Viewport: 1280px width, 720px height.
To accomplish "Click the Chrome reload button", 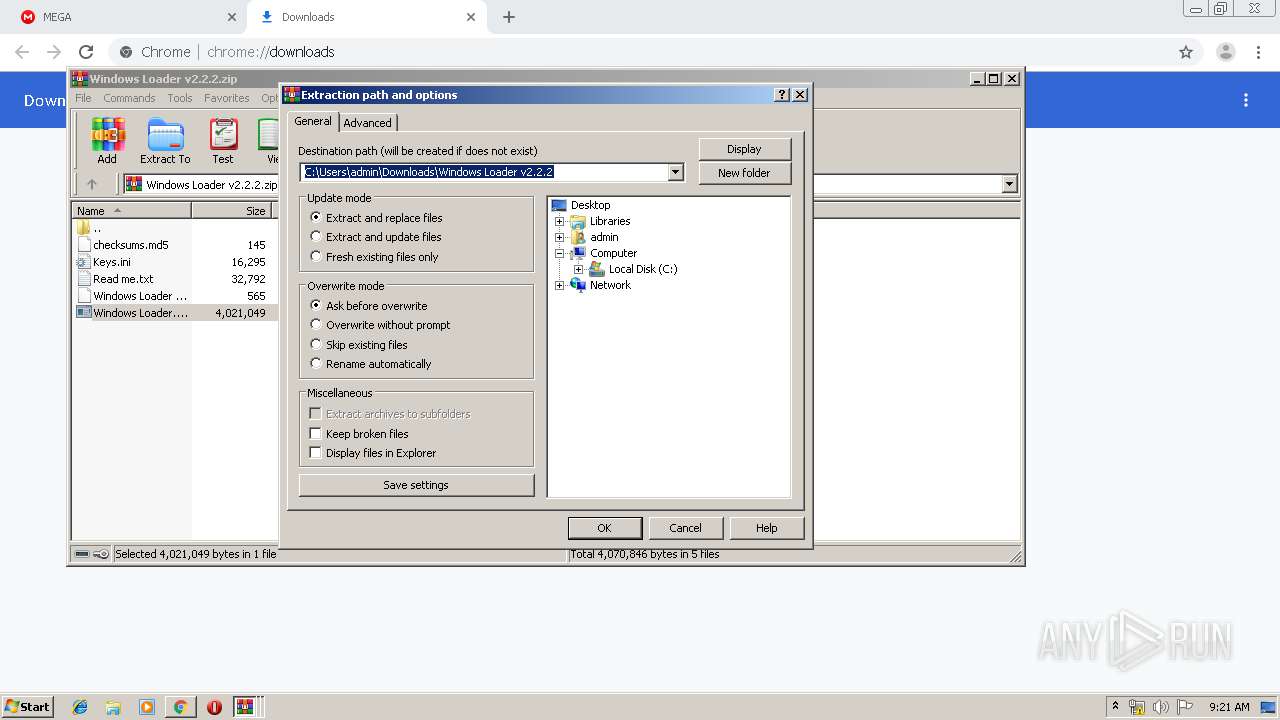I will 86,52.
